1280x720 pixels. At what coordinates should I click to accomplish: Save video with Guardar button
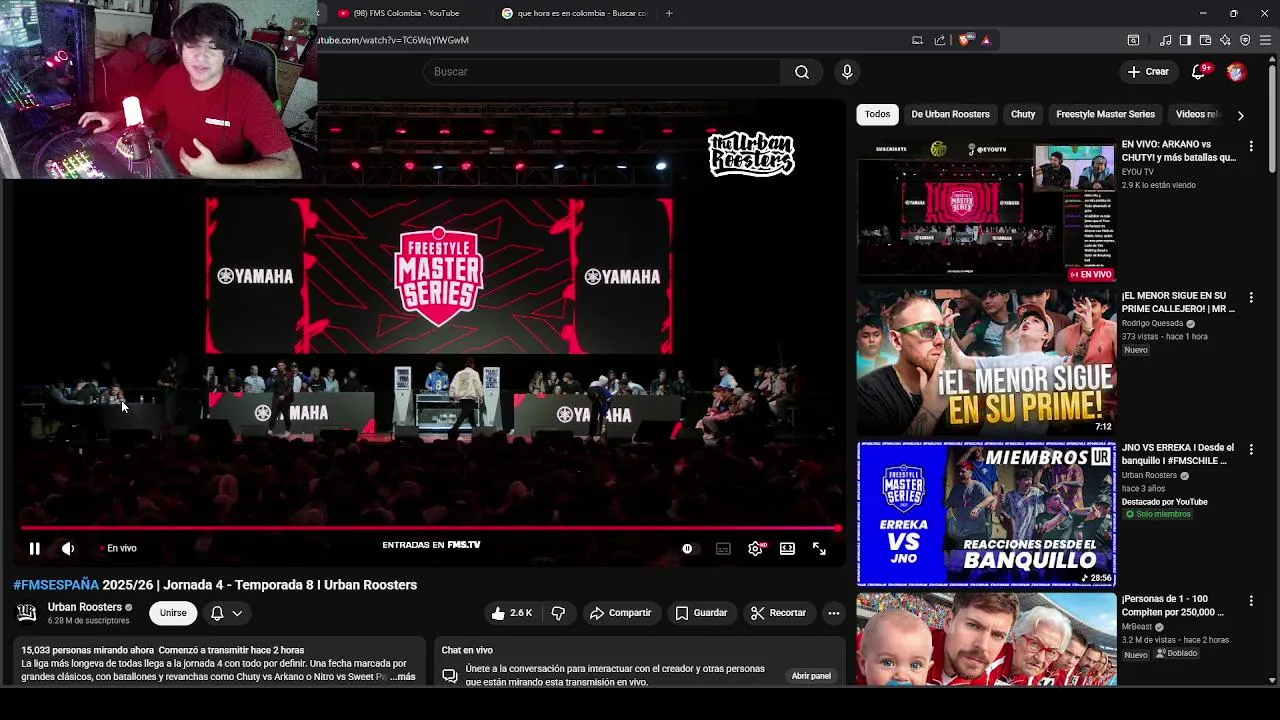pyautogui.click(x=701, y=613)
